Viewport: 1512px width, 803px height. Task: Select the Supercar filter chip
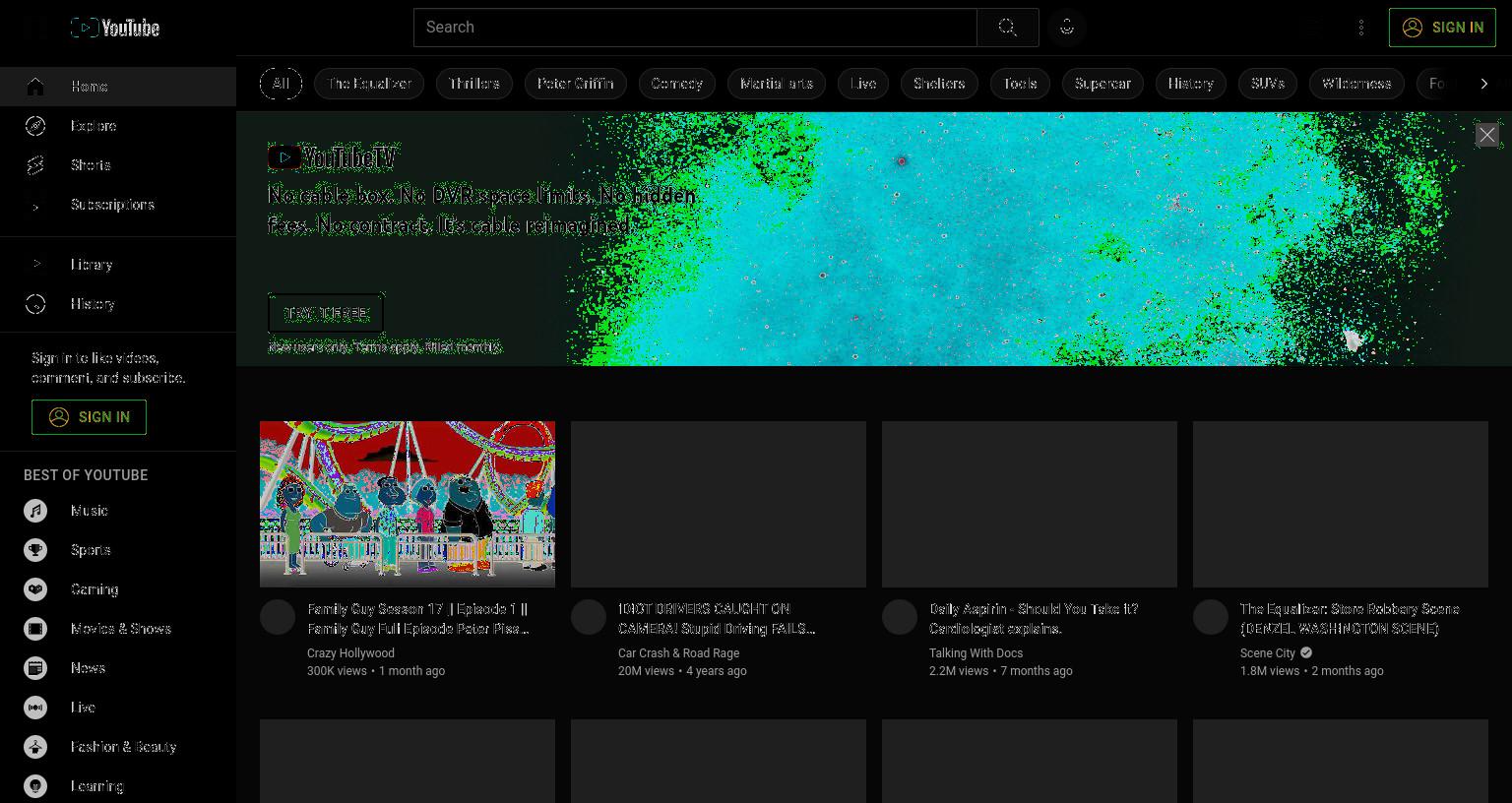point(1102,84)
